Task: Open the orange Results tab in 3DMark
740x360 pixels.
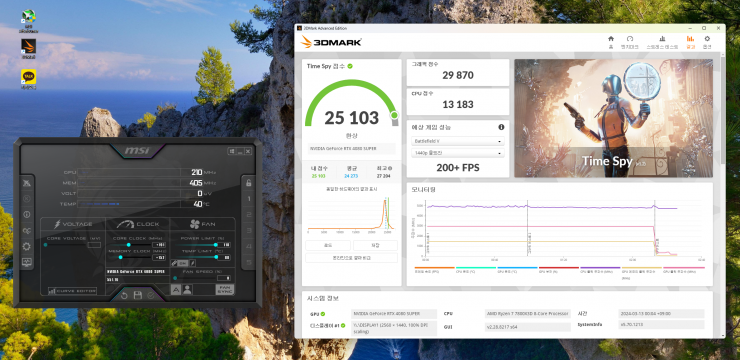Action: point(690,42)
